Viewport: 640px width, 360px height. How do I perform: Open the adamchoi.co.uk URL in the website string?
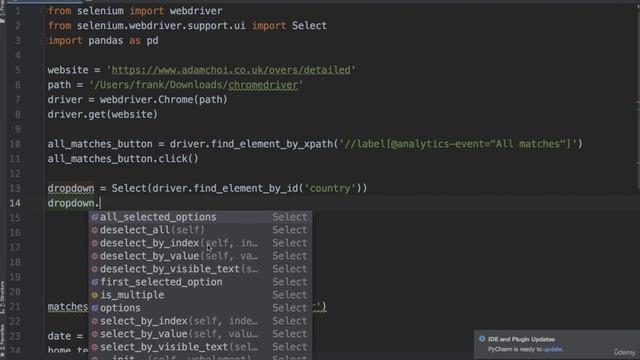point(231,70)
